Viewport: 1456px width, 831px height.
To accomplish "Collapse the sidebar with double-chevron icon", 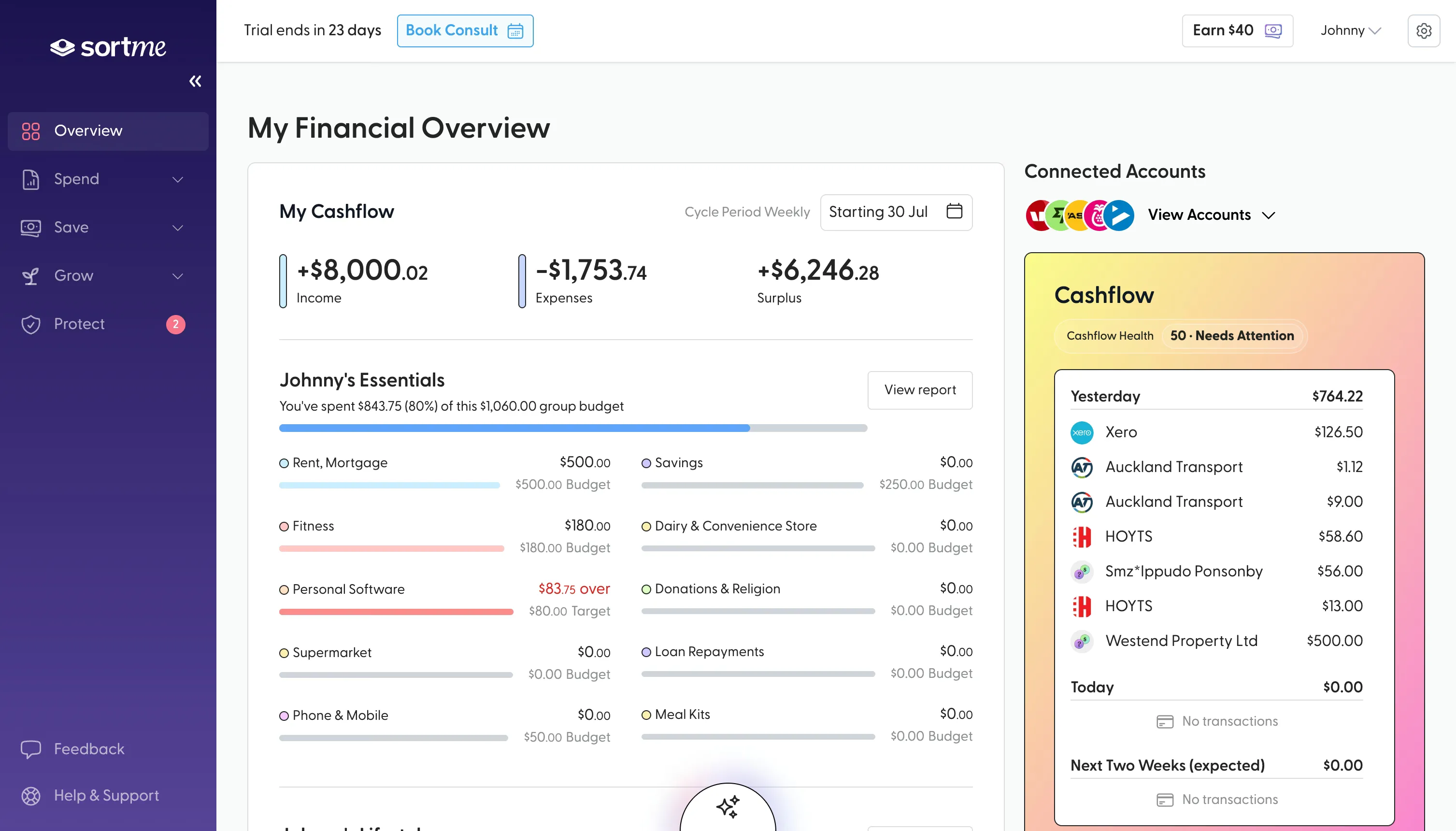I will click(195, 81).
